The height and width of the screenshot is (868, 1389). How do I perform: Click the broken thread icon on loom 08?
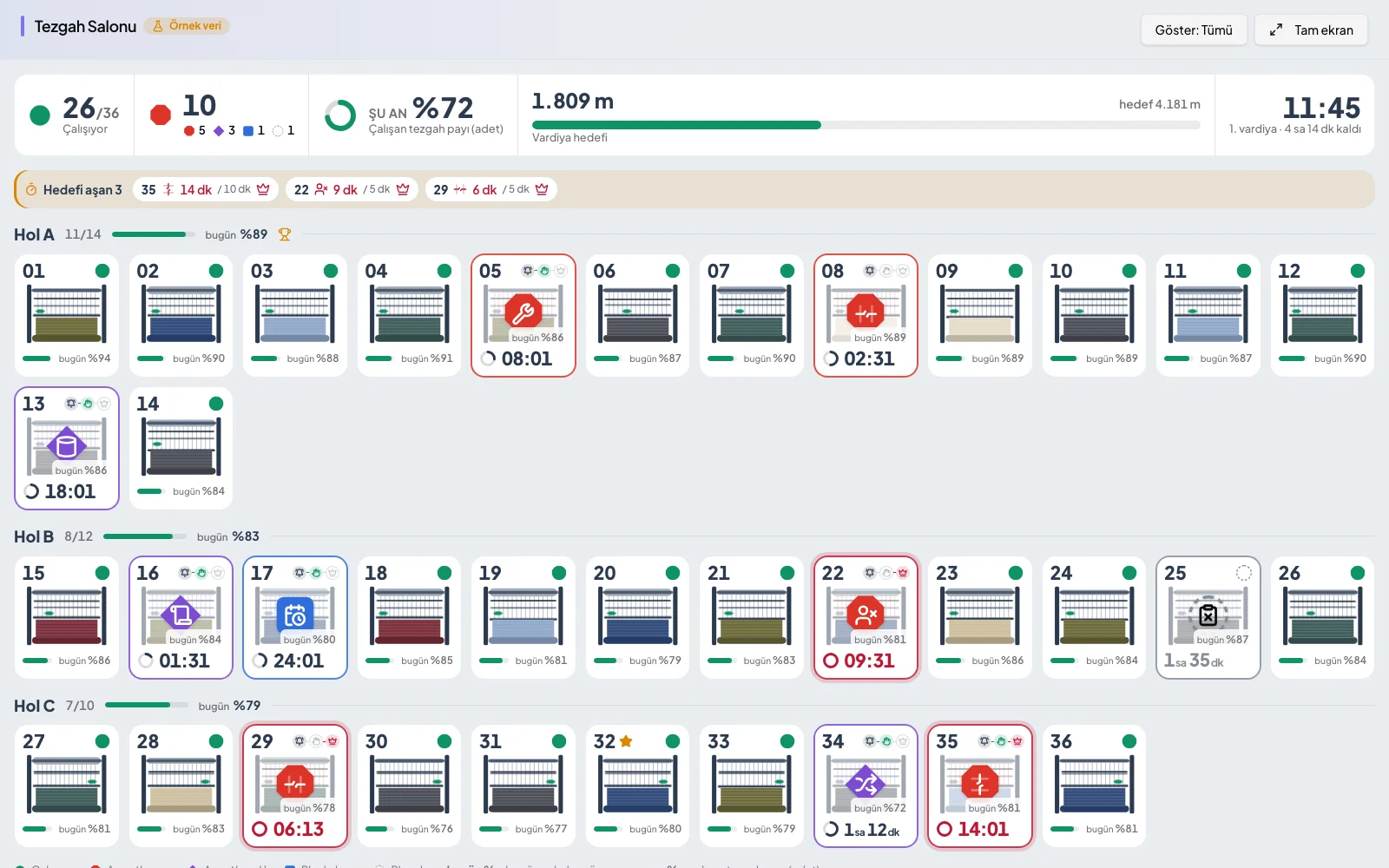866,312
